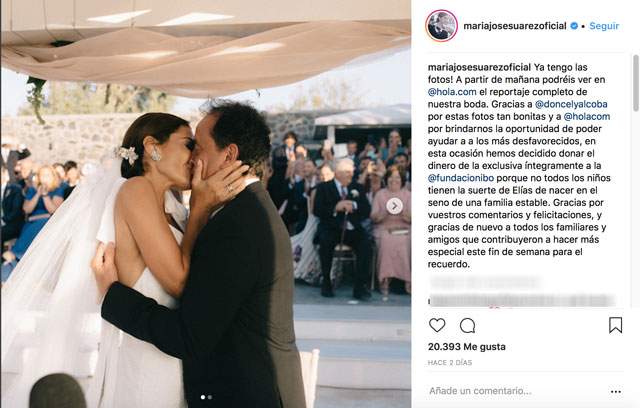Click the mariajosesuarezoficial header username
640x408 pixels.
coord(515,26)
